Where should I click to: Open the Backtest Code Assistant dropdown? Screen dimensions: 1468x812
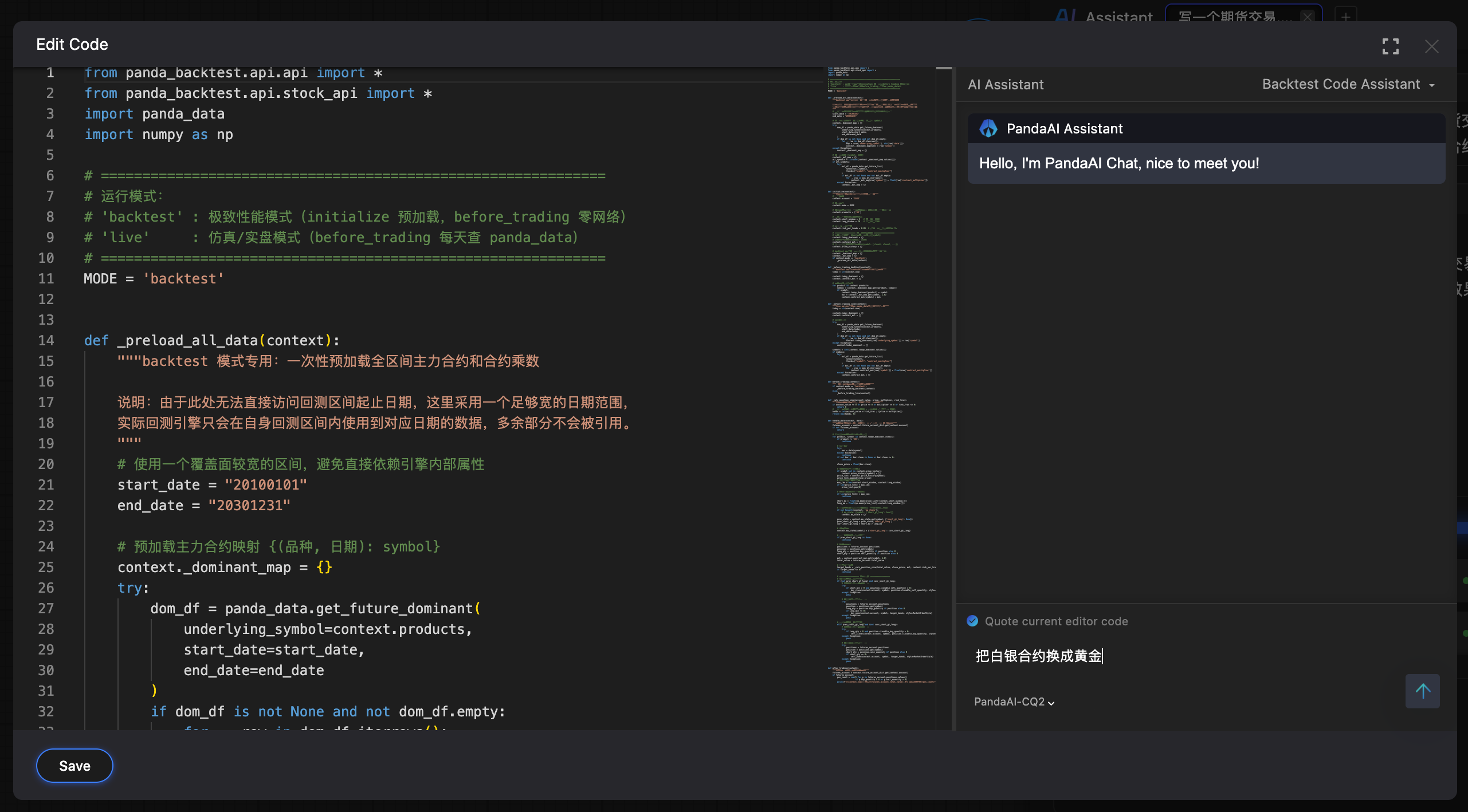click(x=1348, y=85)
